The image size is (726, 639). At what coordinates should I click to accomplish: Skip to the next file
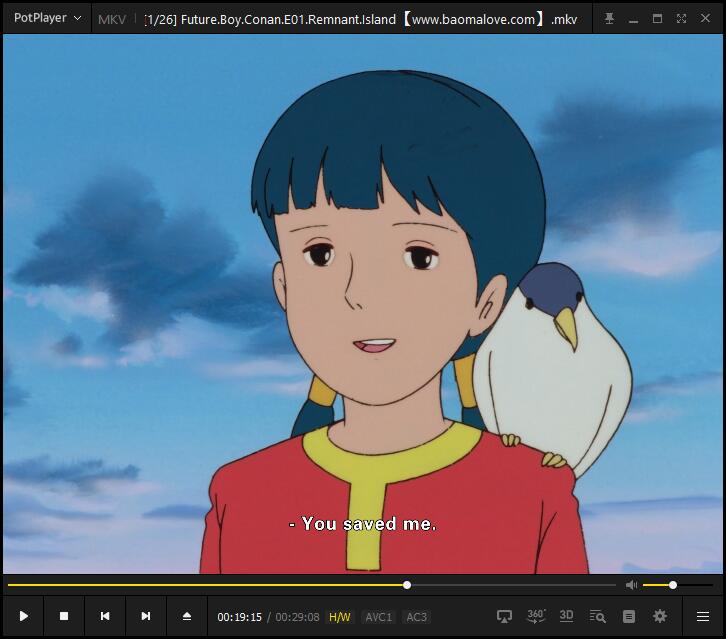click(146, 616)
